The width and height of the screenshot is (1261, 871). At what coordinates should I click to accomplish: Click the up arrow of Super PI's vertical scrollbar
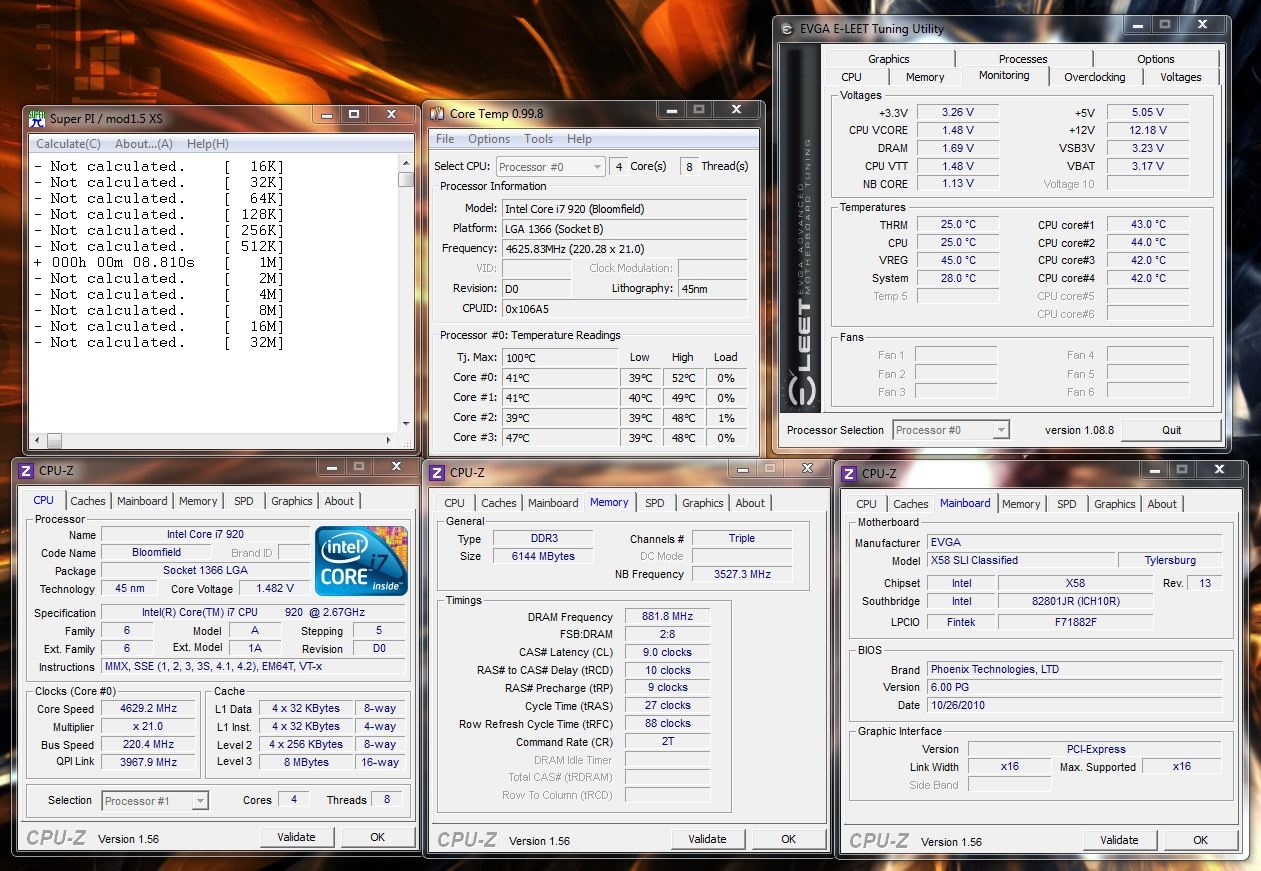point(405,162)
